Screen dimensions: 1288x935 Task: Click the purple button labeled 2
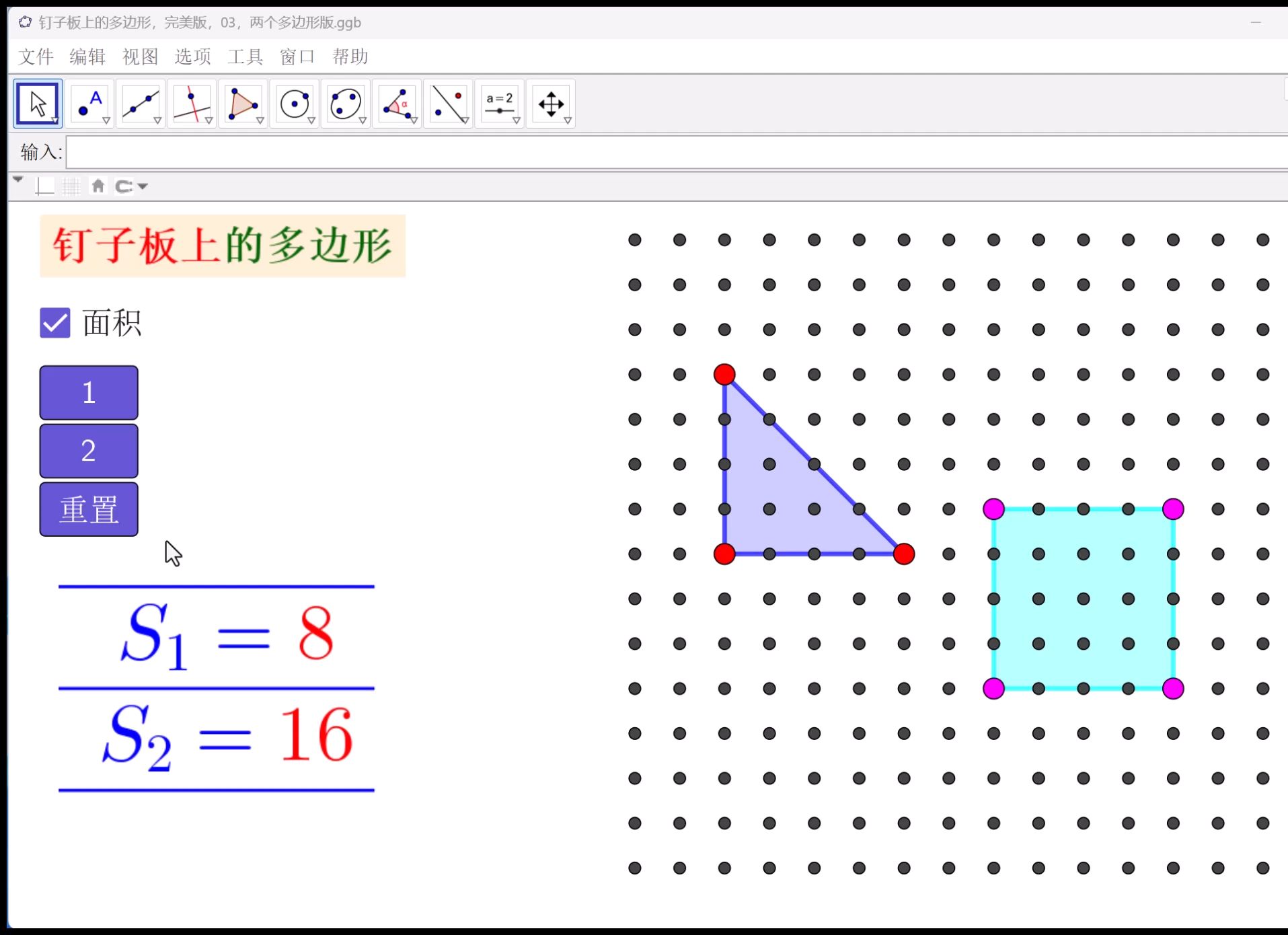(89, 451)
